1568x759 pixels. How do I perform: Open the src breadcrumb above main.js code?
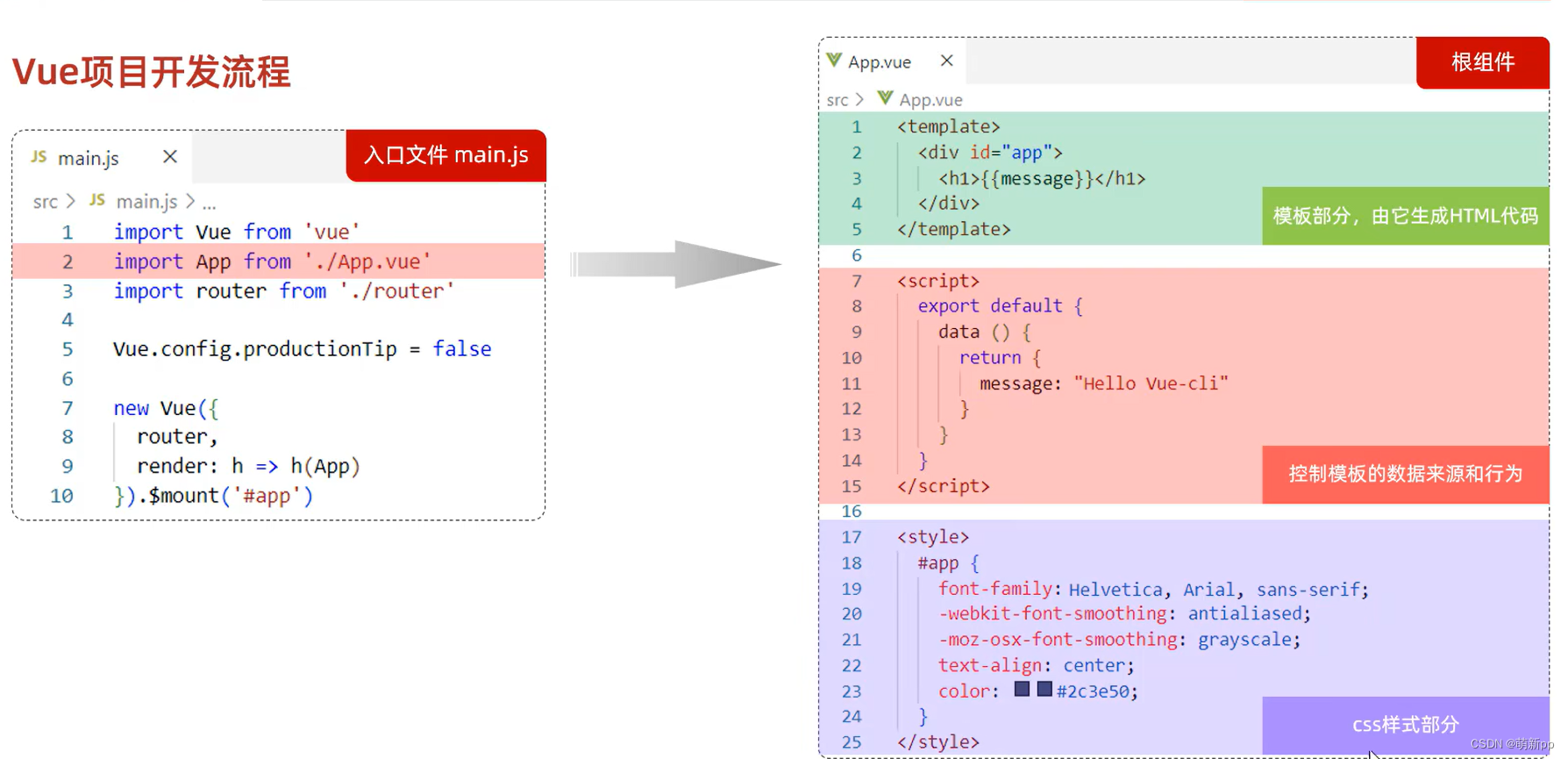tap(46, 202)
